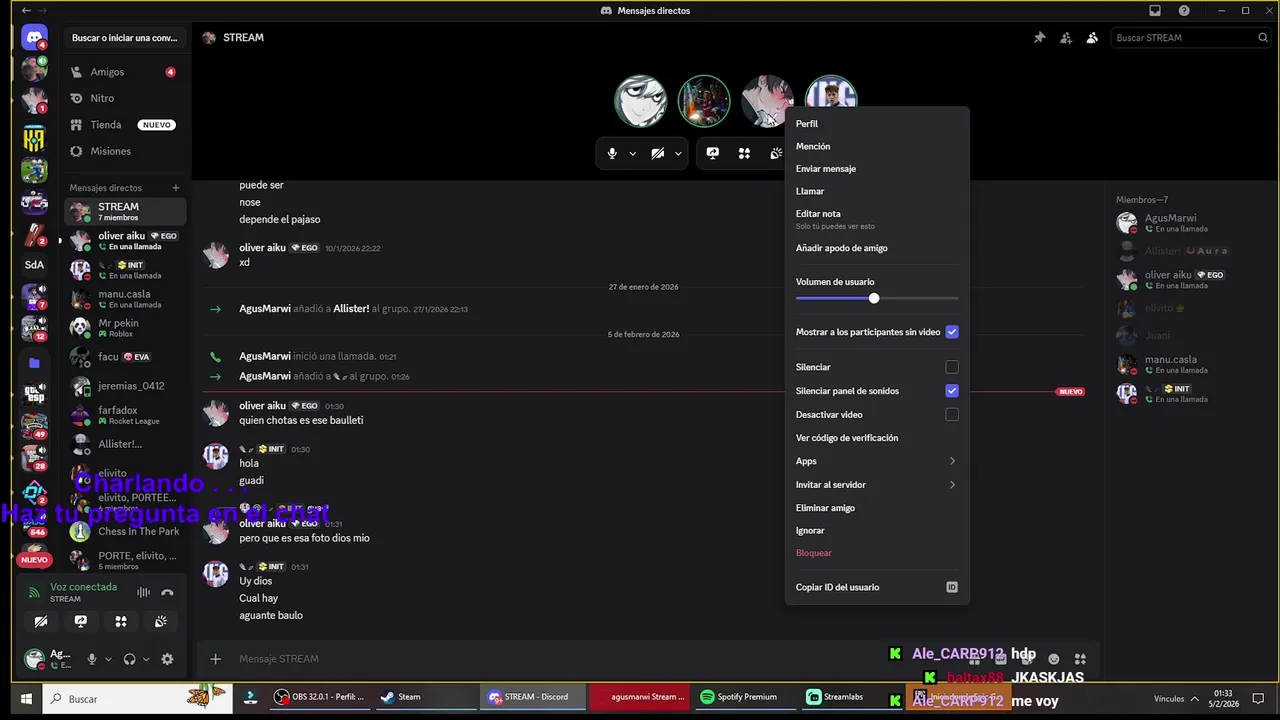Create a new DM with the plus icon
1280x720 pixels.
176,188
